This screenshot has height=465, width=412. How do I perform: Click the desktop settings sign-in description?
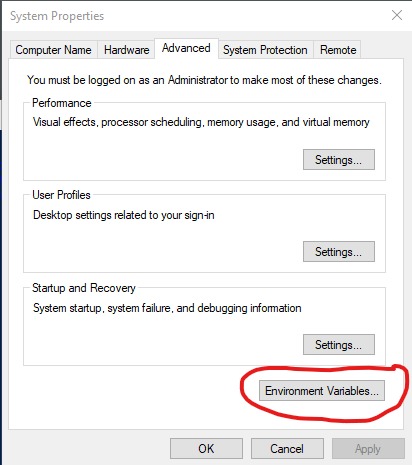(124, 215)
